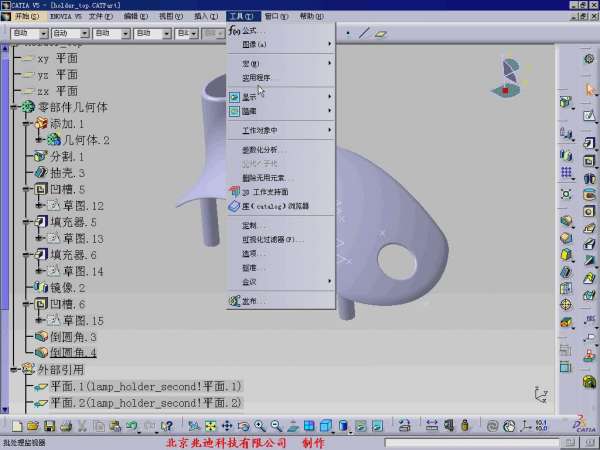This screenshot has width=600, height=450.
Task: Open the fourth 自动 dropdown in the top toolbar
Action: coord(167,34)
